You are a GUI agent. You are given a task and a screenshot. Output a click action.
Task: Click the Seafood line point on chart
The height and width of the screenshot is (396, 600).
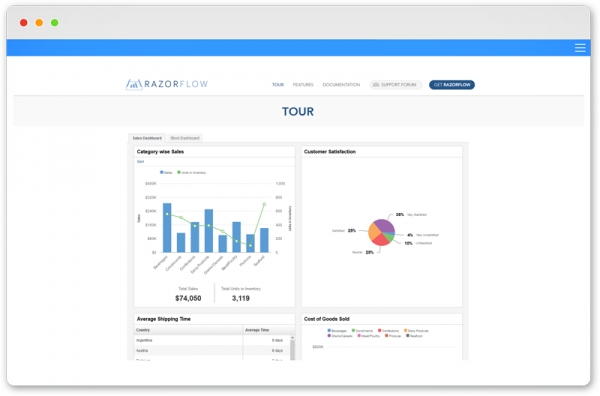[x=264, y=204]
